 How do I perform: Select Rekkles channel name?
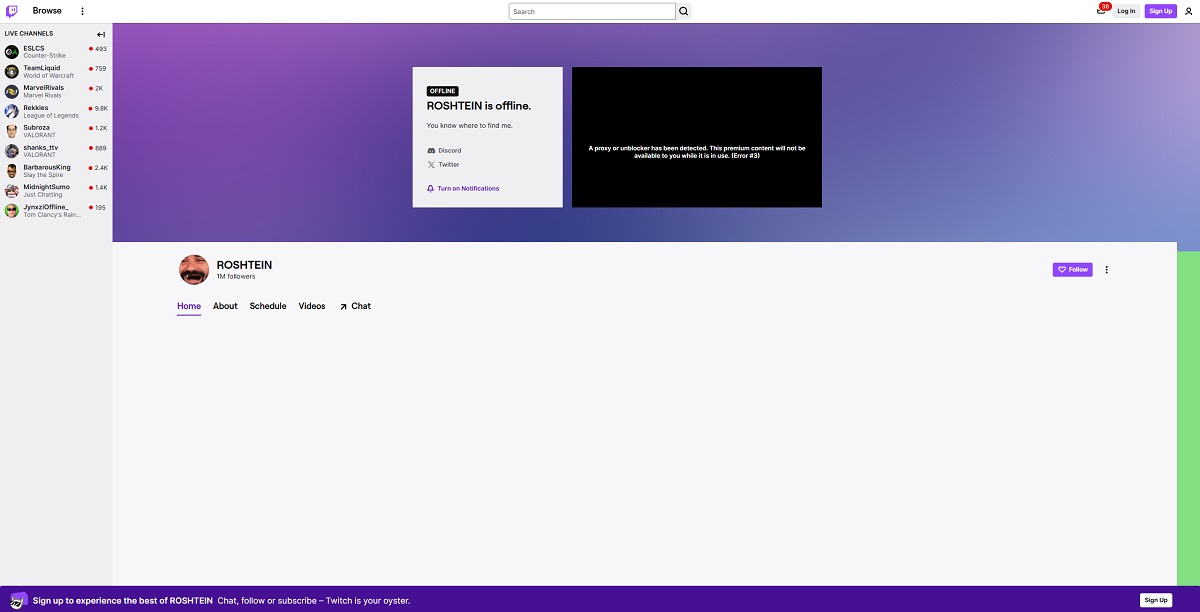point(36,107)
